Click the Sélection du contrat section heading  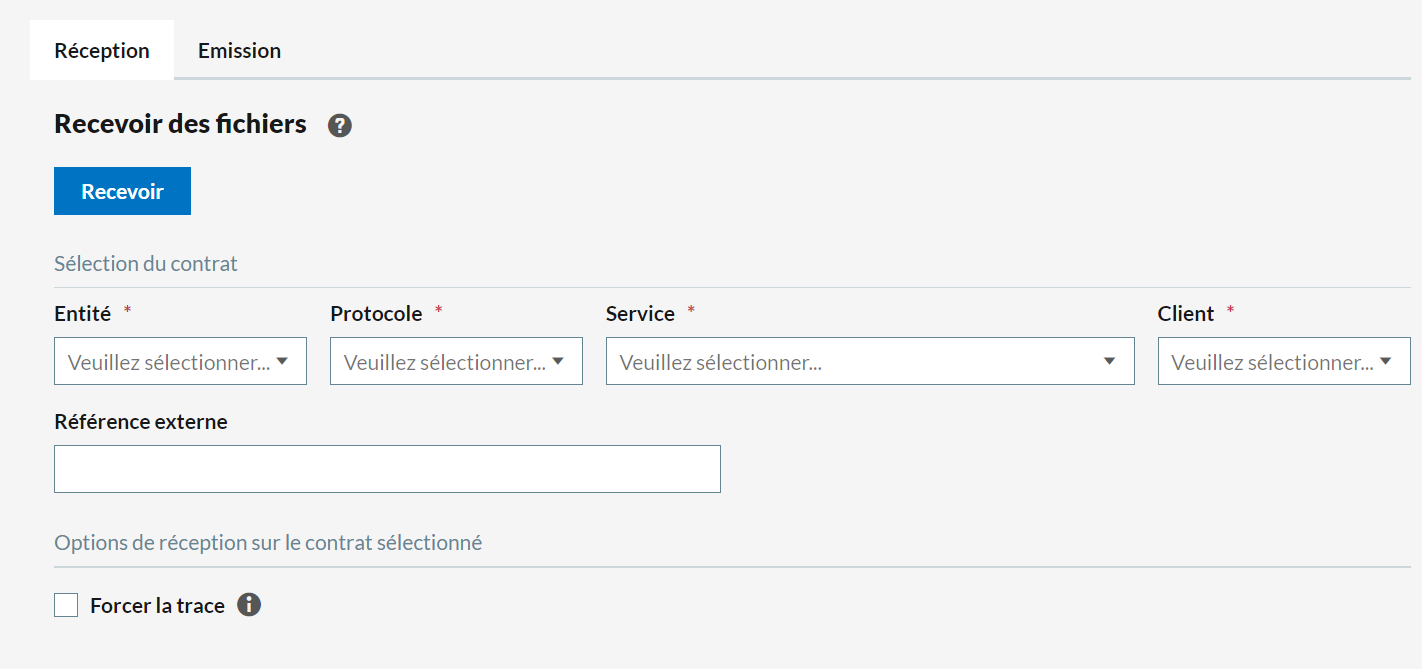[x=146, y=264]
